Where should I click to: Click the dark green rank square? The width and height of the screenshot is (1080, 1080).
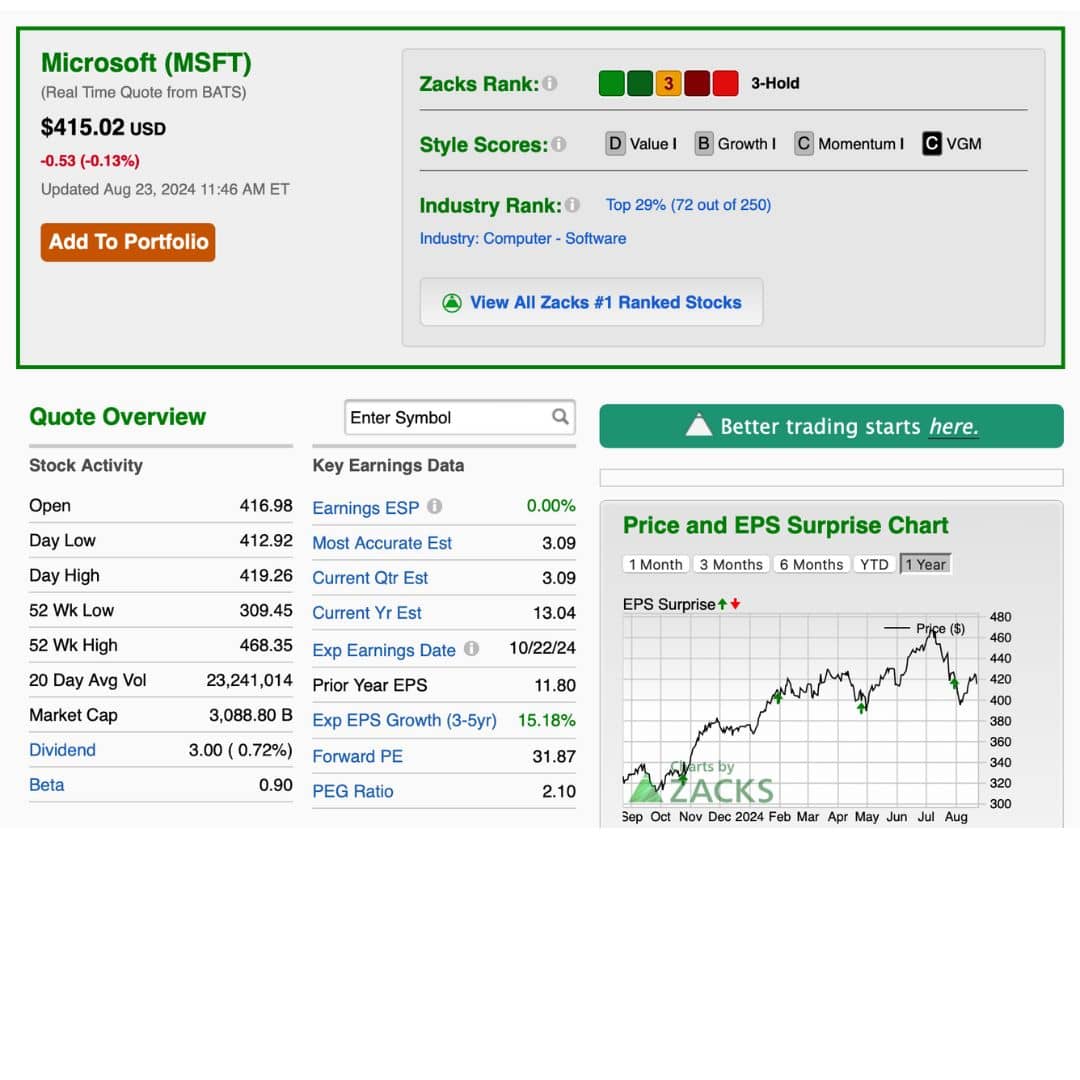(640, 83)
